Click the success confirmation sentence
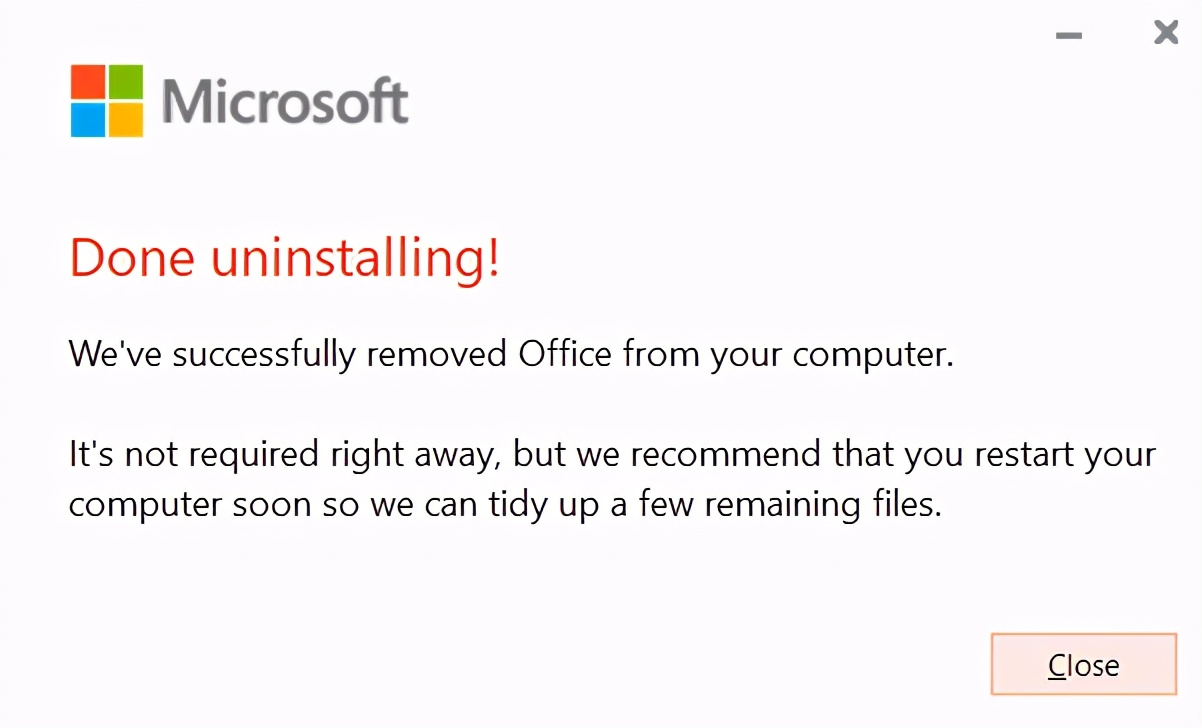This screenshot has width=1202, height=728. (511, 354)
